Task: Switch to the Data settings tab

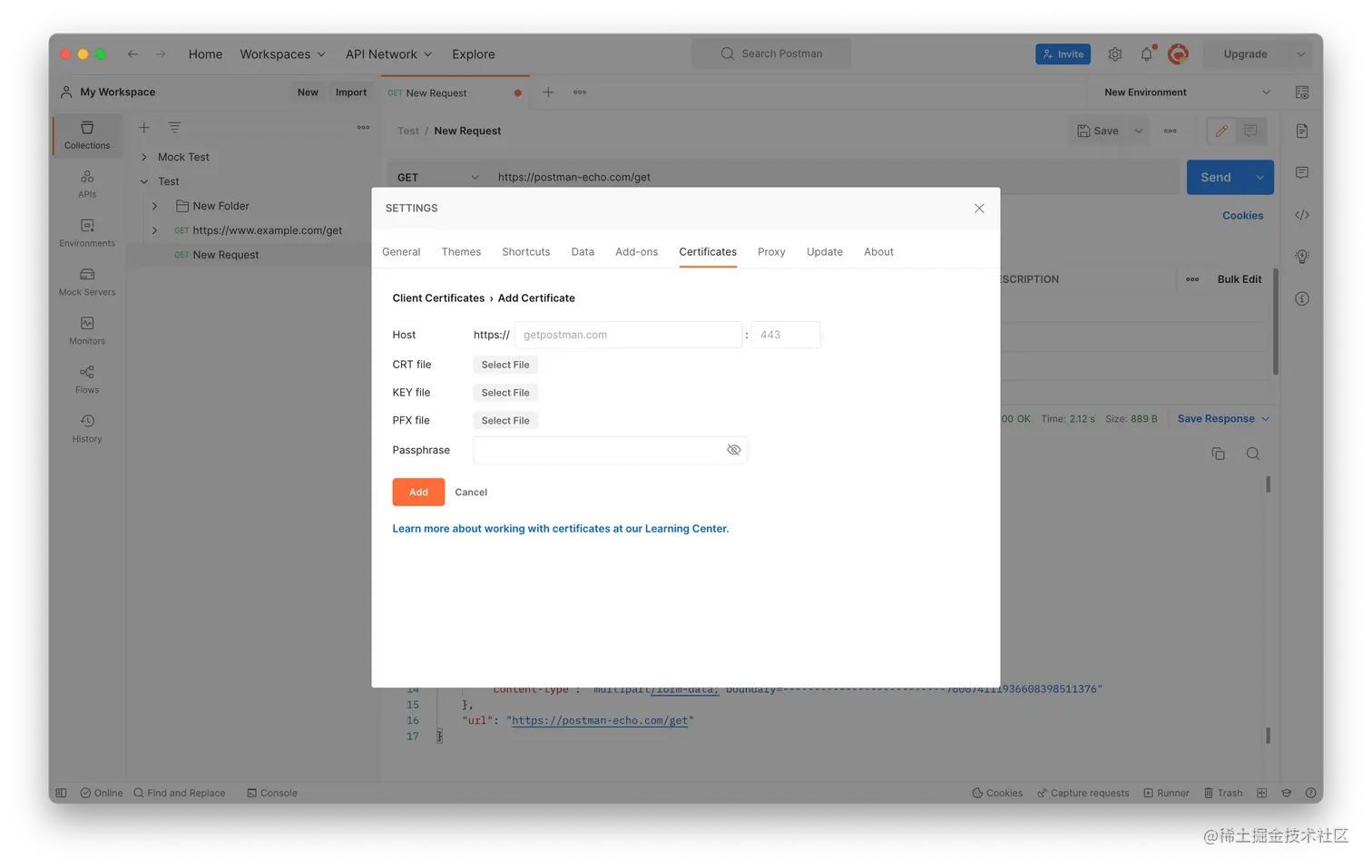Action: pyautogui.click(x=583, y=252)
